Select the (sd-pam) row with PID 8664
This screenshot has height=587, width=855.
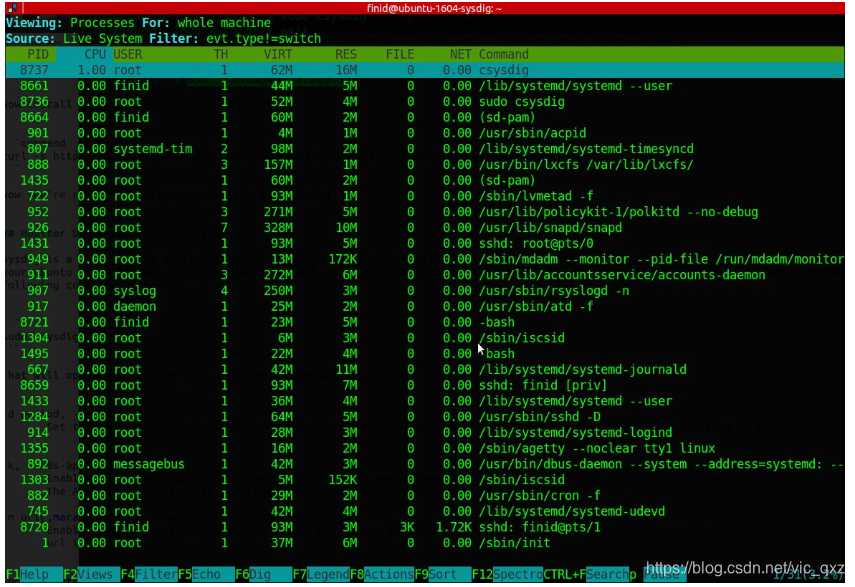pos(425,118)
